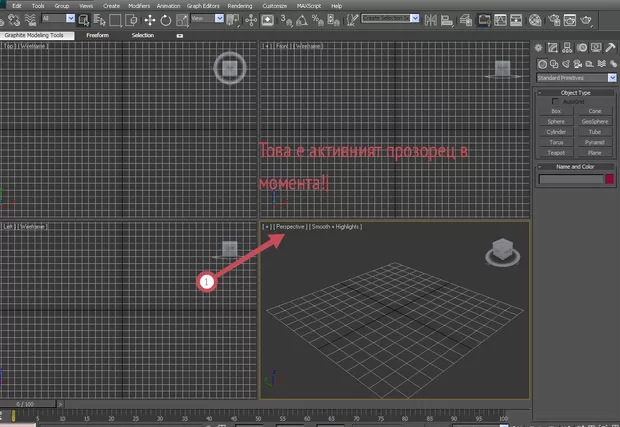Open the Utilities hammer panel

pos(609,47)
